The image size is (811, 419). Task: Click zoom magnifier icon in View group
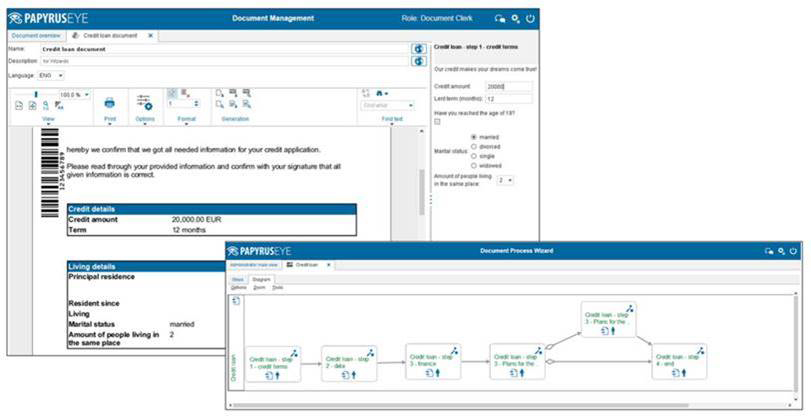(46, 106)
